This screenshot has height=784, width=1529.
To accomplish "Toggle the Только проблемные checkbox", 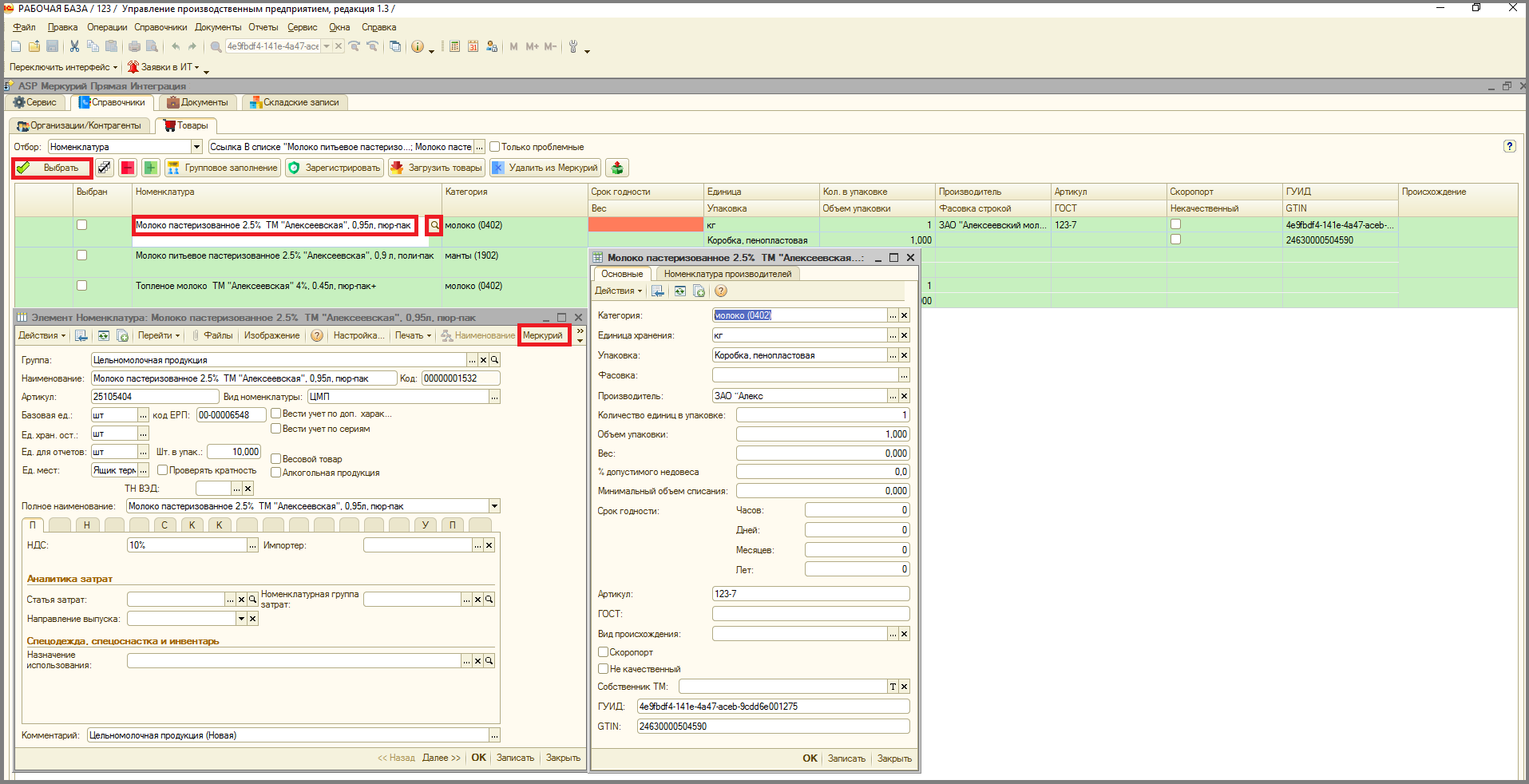I will pos(495,147).
